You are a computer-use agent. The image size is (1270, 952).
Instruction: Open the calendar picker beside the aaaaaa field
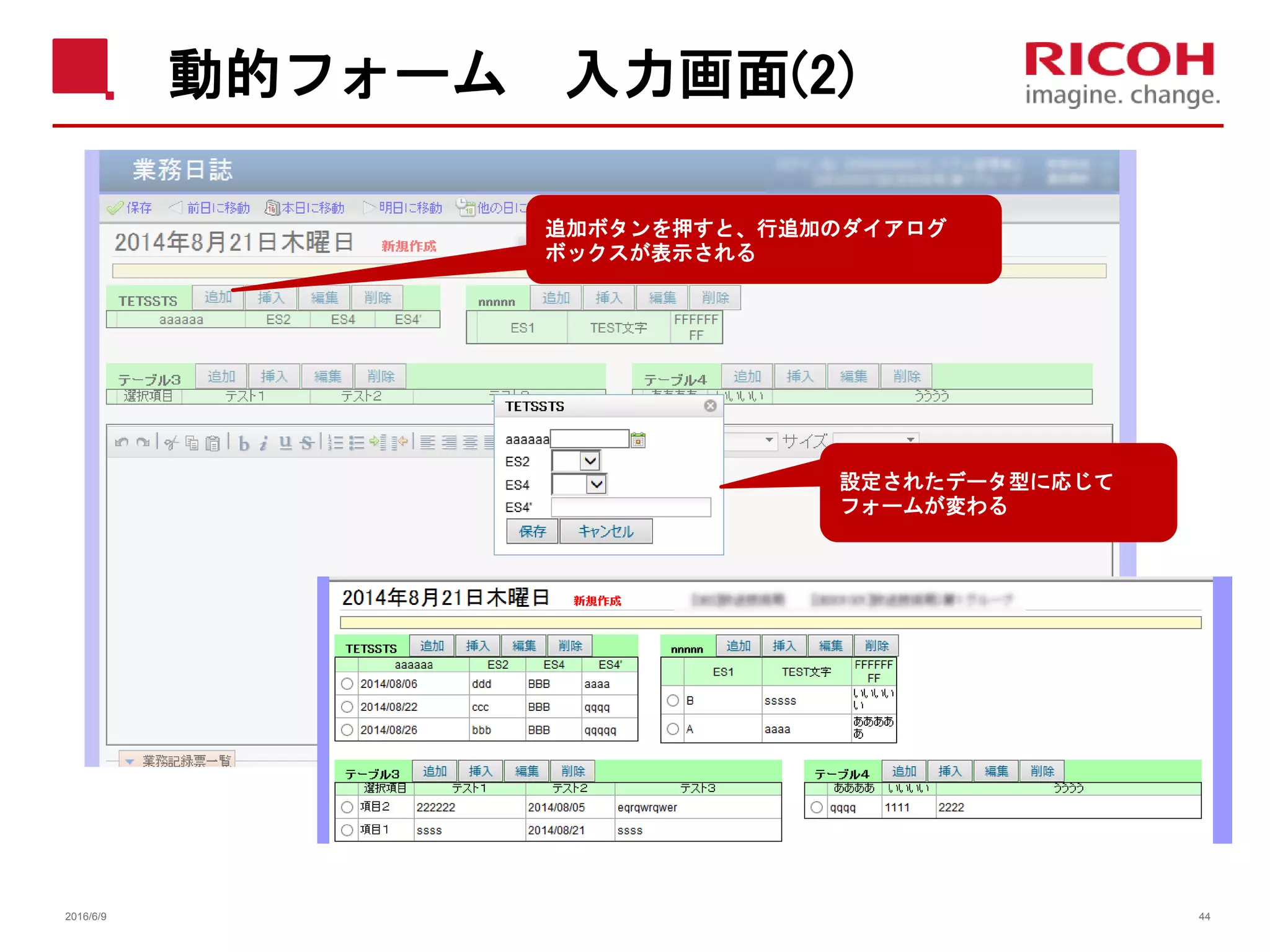(638, 439)
